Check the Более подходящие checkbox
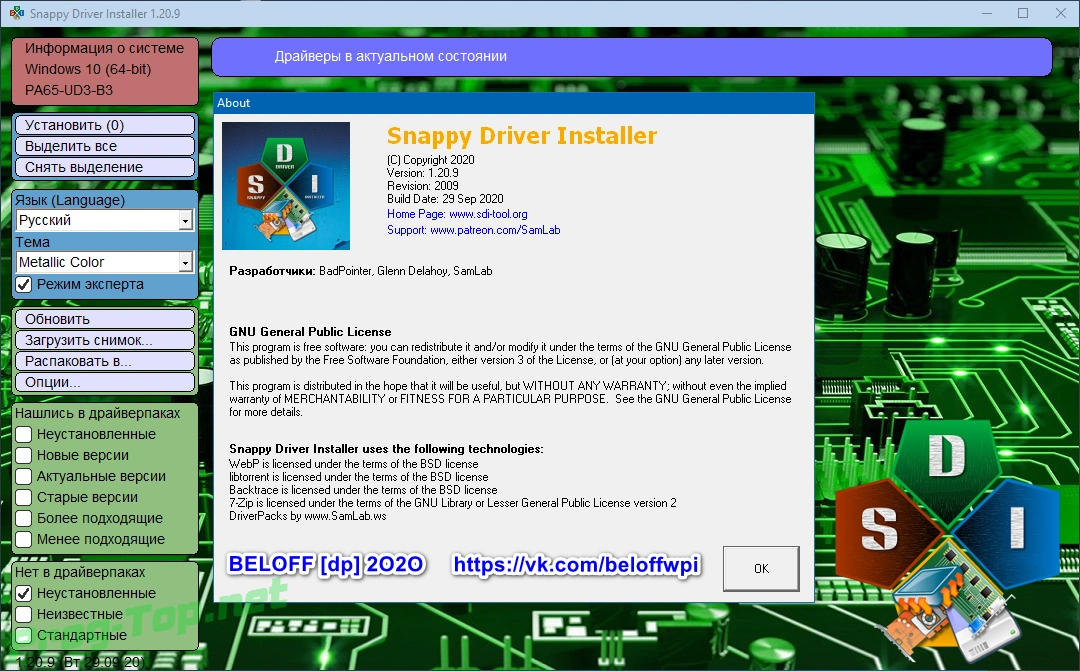This screenshot has height=671, width=1080. point(24,519)
